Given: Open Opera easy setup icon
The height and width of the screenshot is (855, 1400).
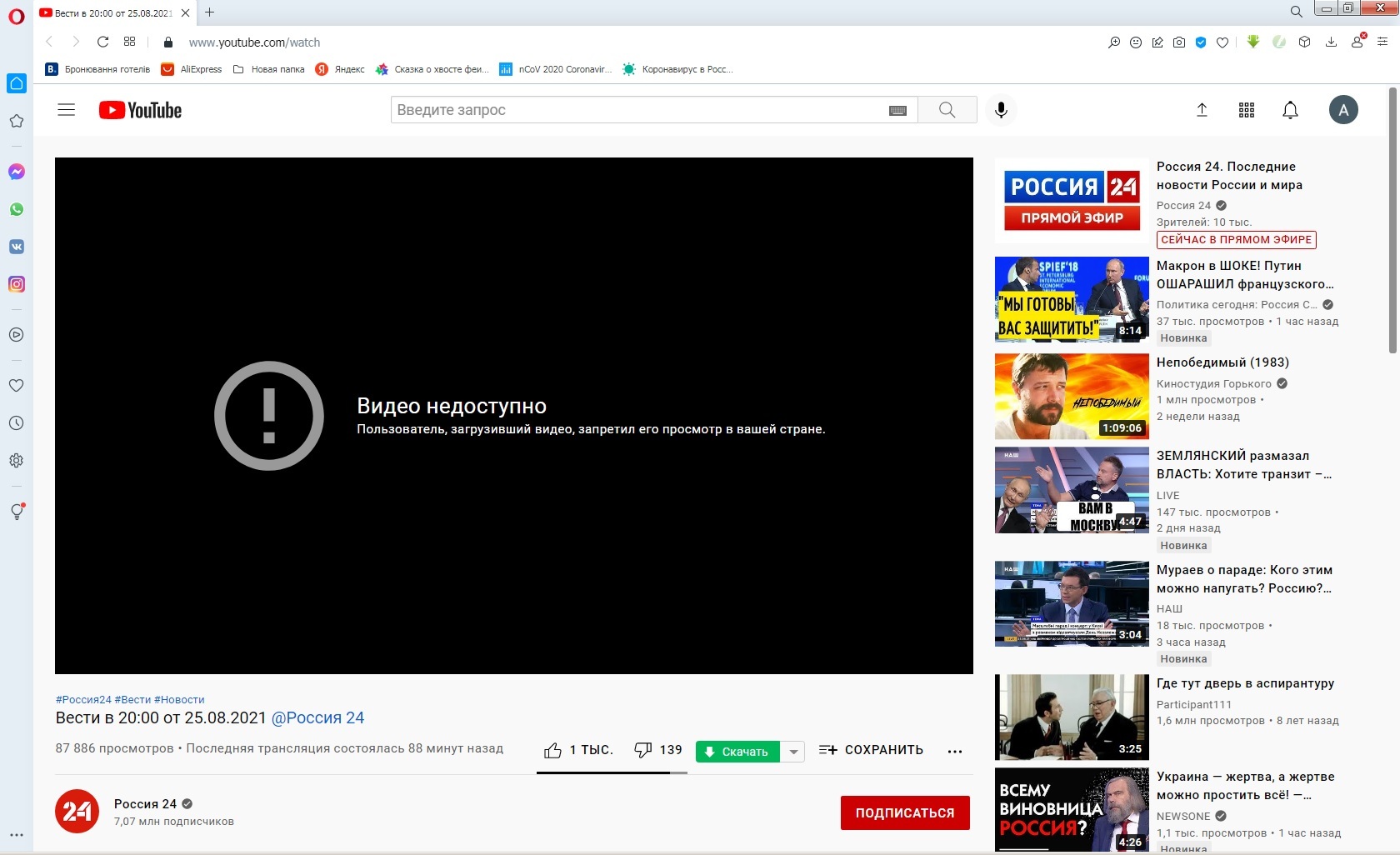Looking at the screenshot, I should pyautogui.click(x=1382, y=42).
